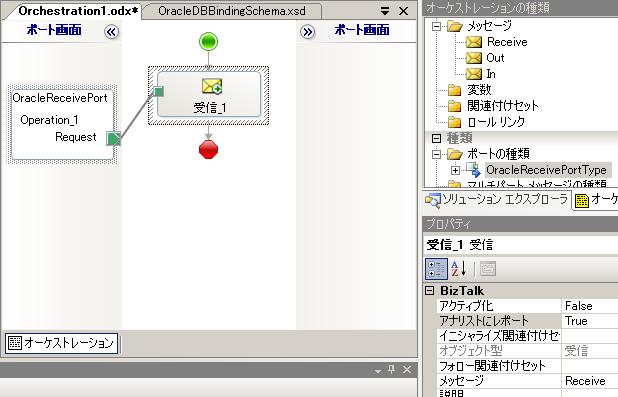Collapse the ポートの種類 folder
The image size is (618, 397).
436,154
